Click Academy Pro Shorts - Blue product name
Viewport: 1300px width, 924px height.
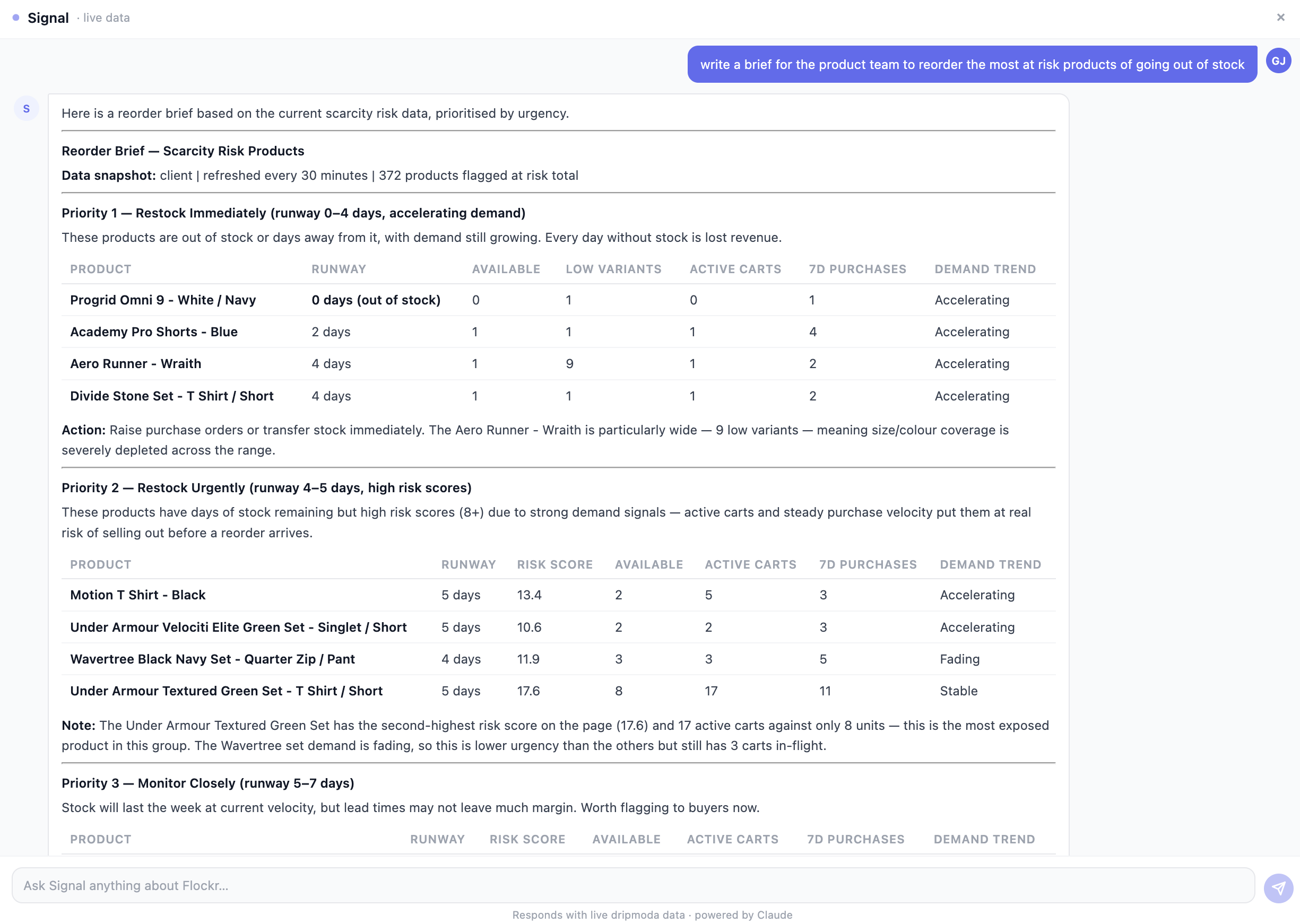(154, 332)
